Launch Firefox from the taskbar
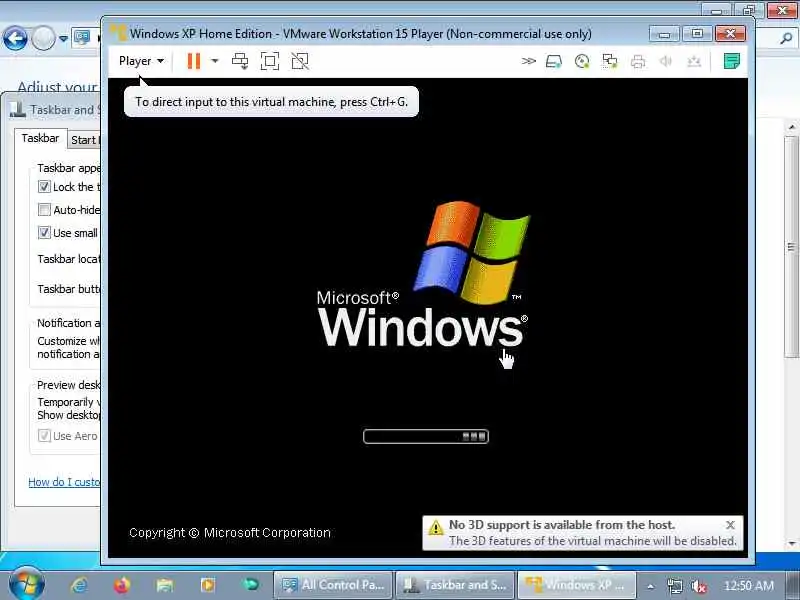This screenshot has height=600, width=800. pyautogui.click(x=122, y=585)
